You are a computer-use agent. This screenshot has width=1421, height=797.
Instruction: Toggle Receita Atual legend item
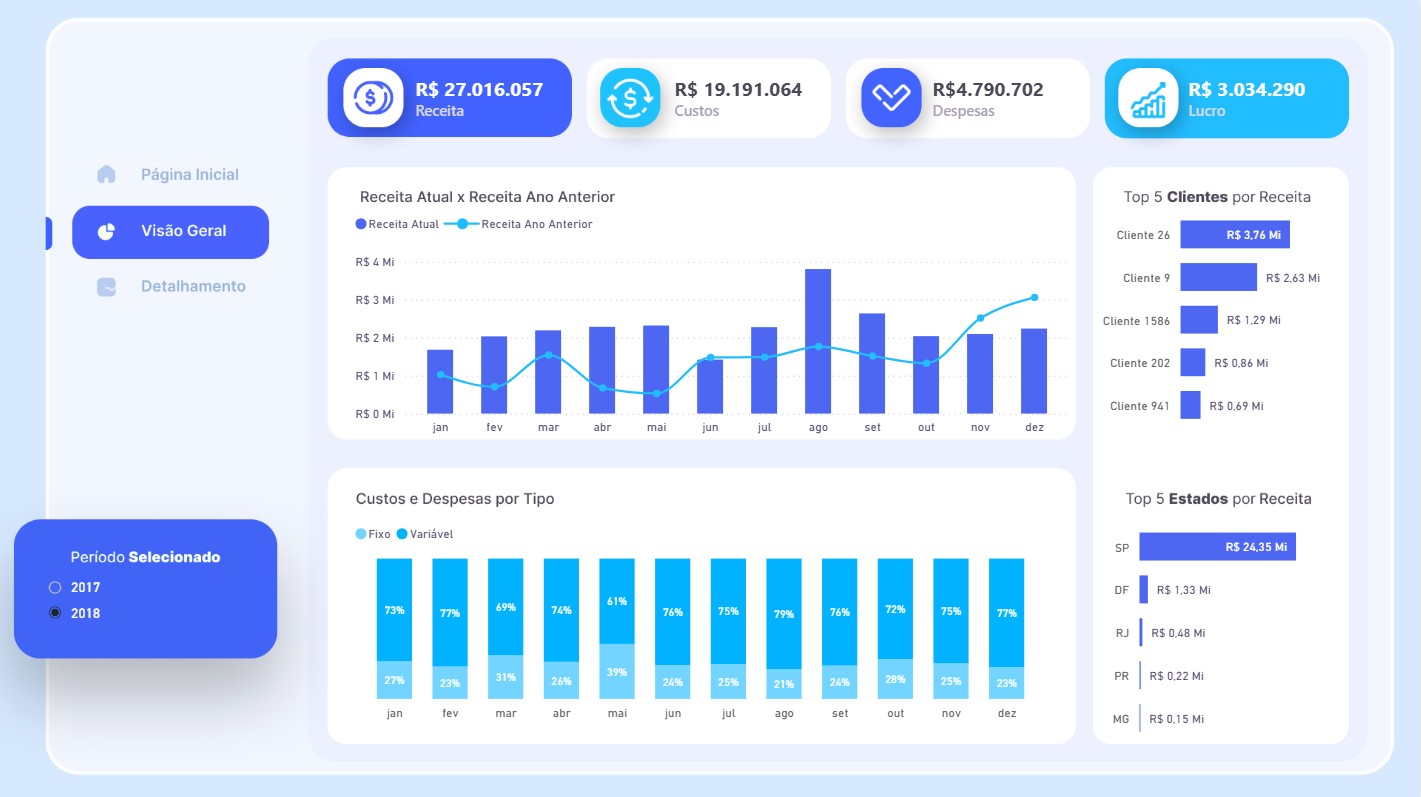(397, 224)
